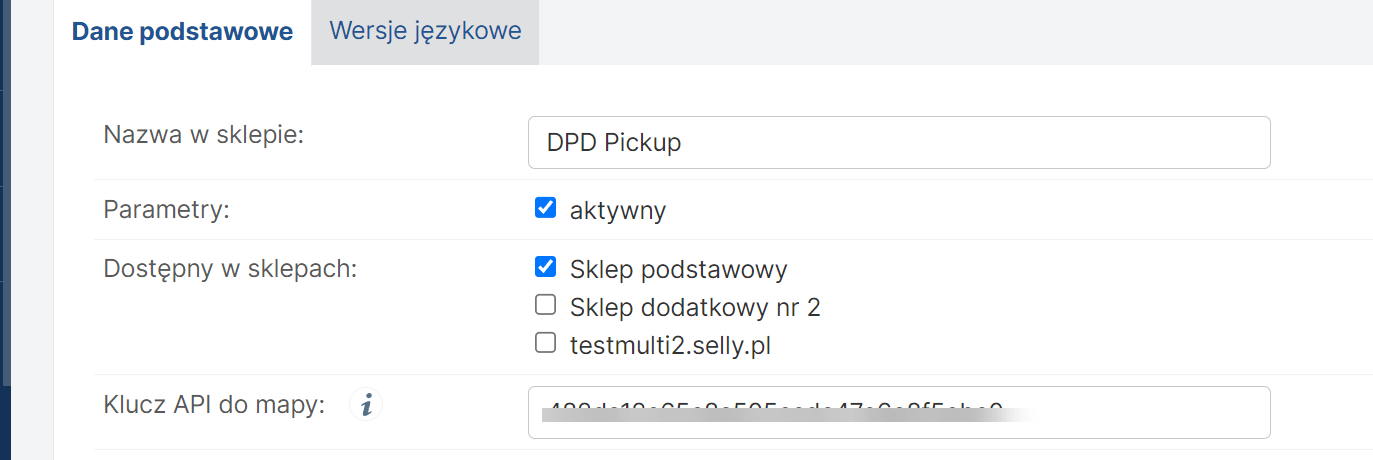Image resolution: width=1373 pixels, height=460 pixels.
Task: Place cursor on the DPD Pickup text
Action: [613, 143]
